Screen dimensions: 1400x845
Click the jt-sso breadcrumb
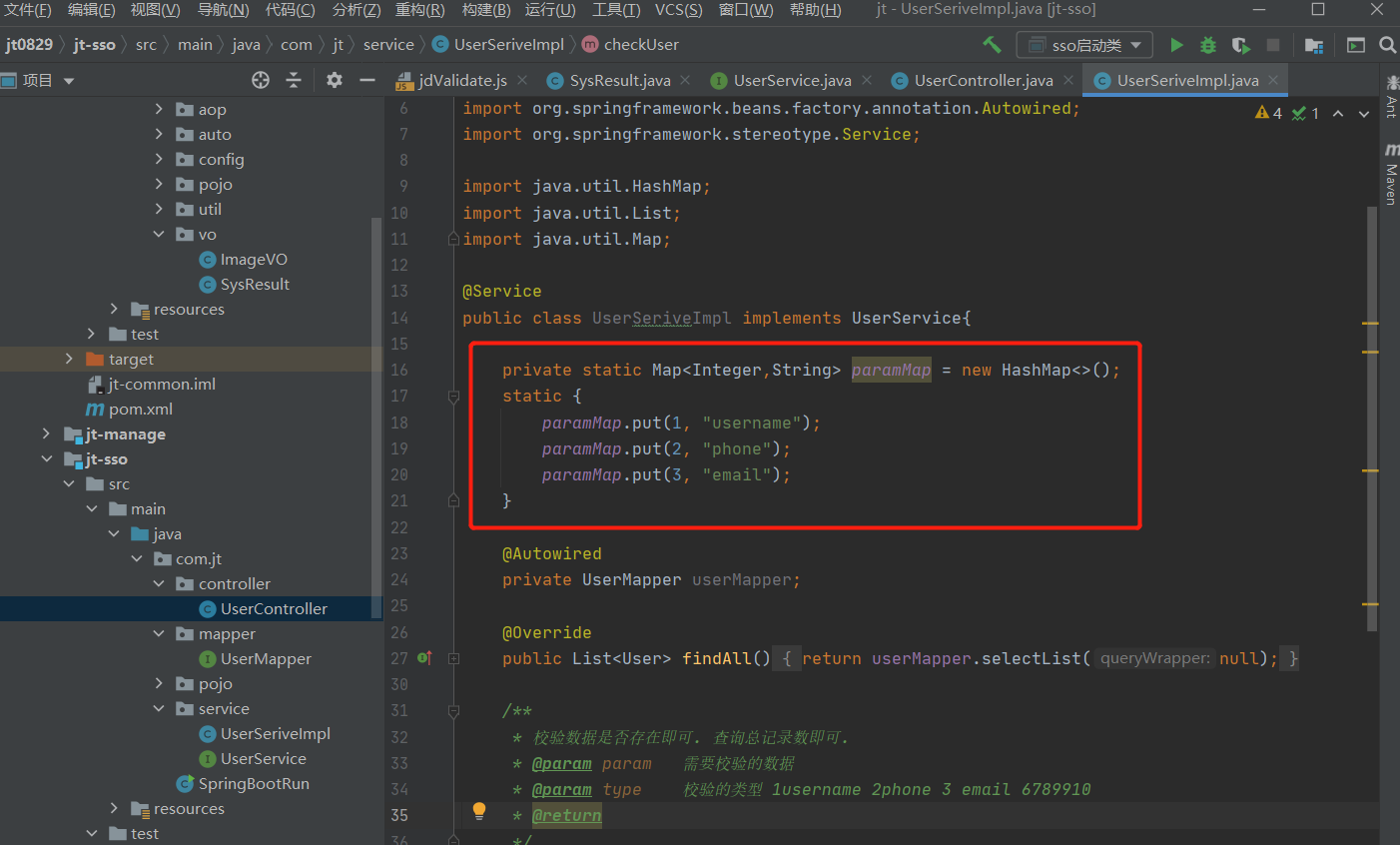[94, 45]
